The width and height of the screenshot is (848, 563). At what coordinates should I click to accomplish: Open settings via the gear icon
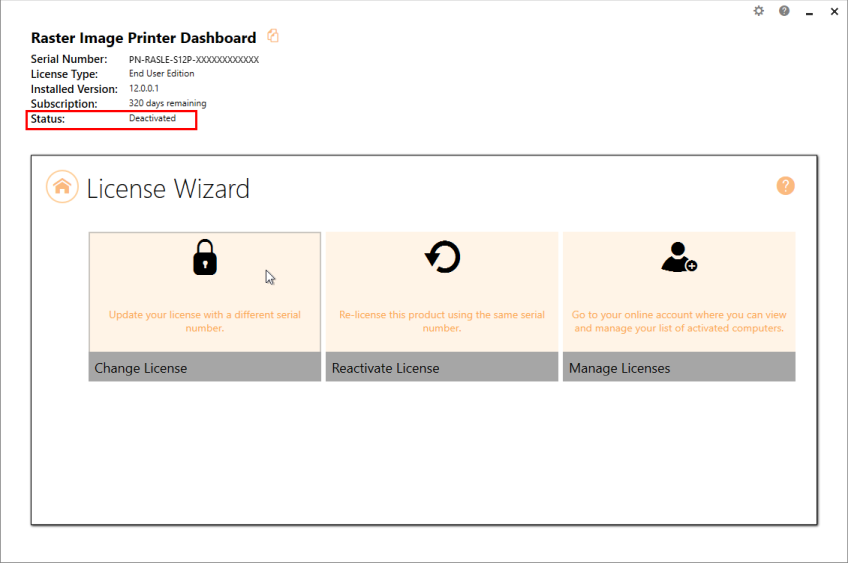[759, 11]
